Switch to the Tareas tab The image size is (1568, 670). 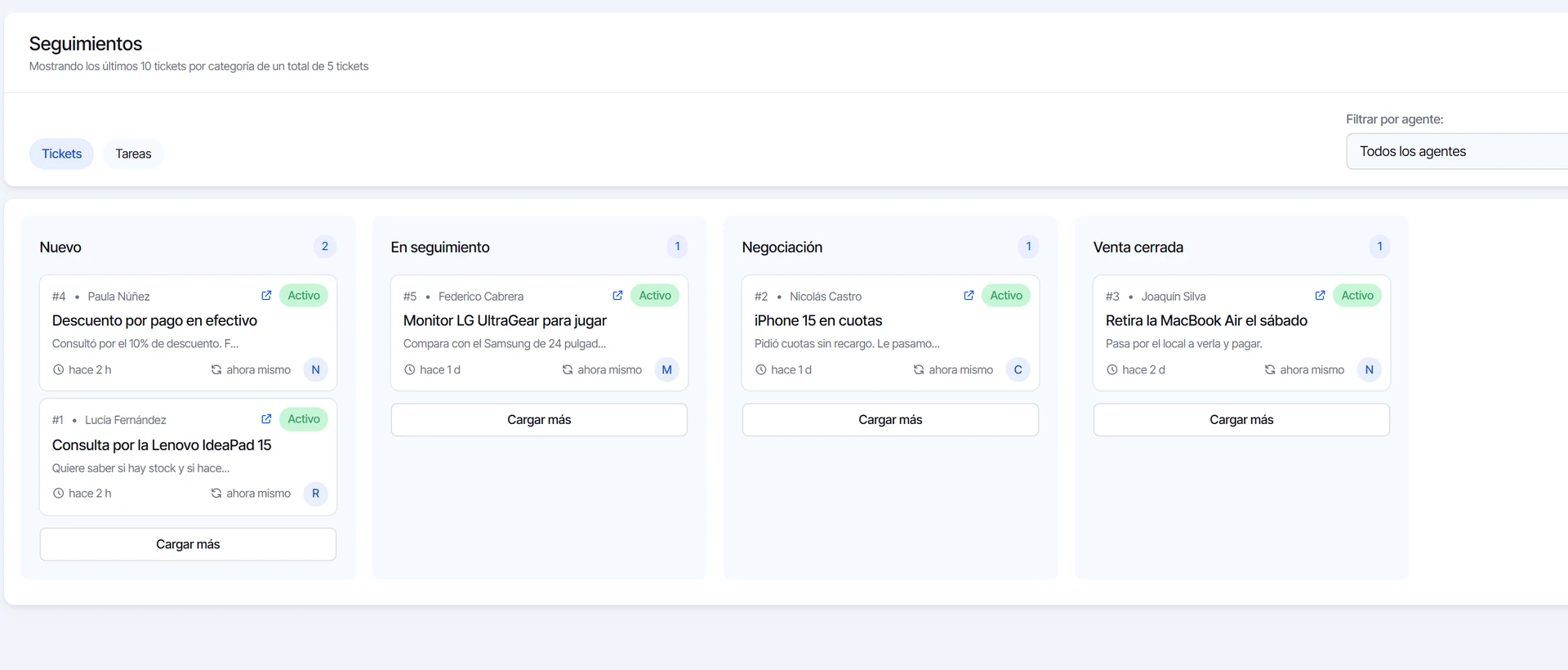tap(133, 154)
